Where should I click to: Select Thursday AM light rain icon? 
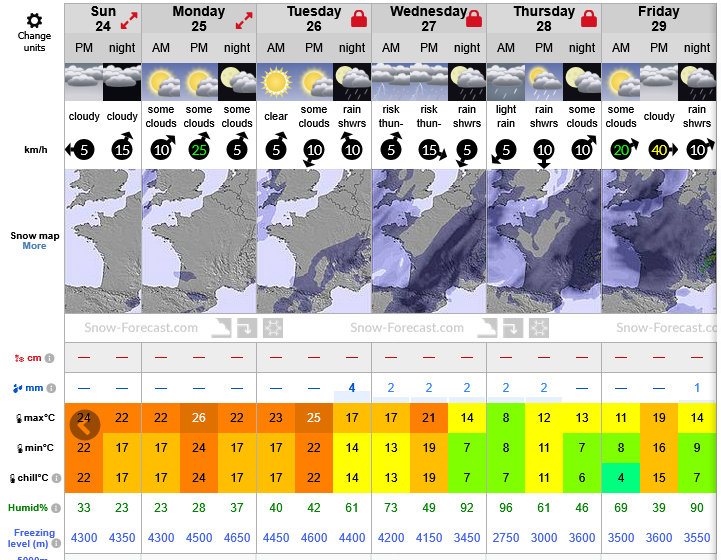pos(506,82)
